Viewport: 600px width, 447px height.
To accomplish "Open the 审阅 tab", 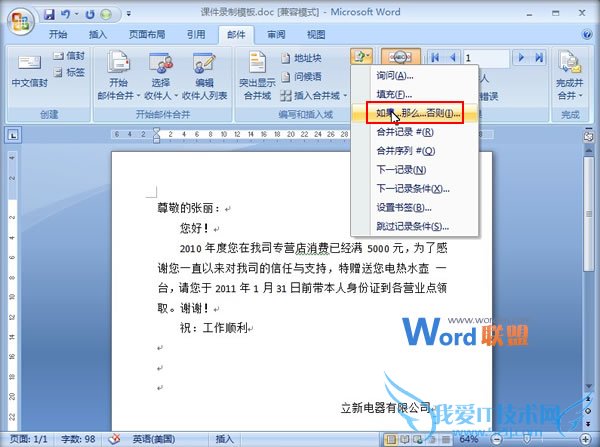I will [276, 34].
